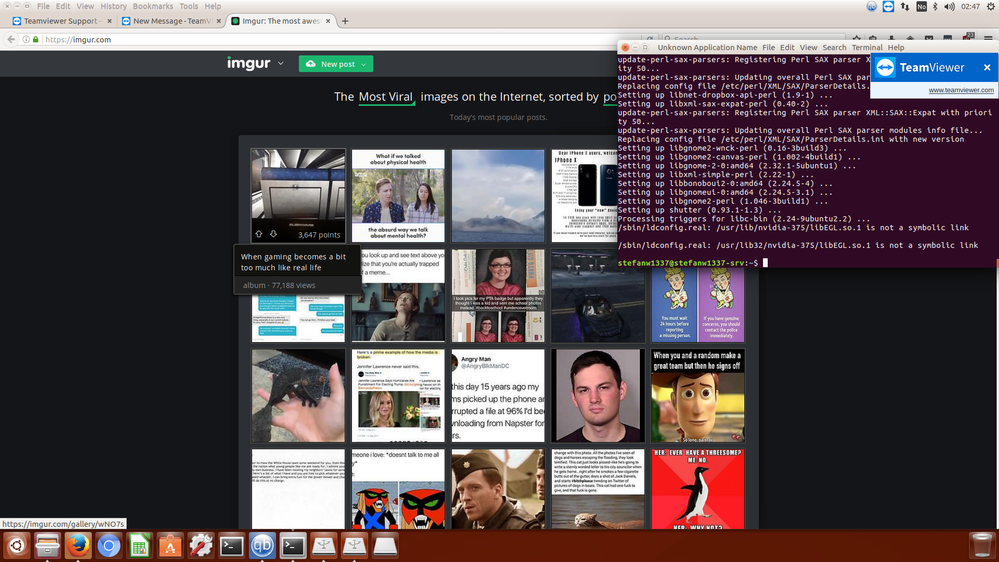Open Firefox History menu
This screenshot has height=562, width=999.
[113, 6]
